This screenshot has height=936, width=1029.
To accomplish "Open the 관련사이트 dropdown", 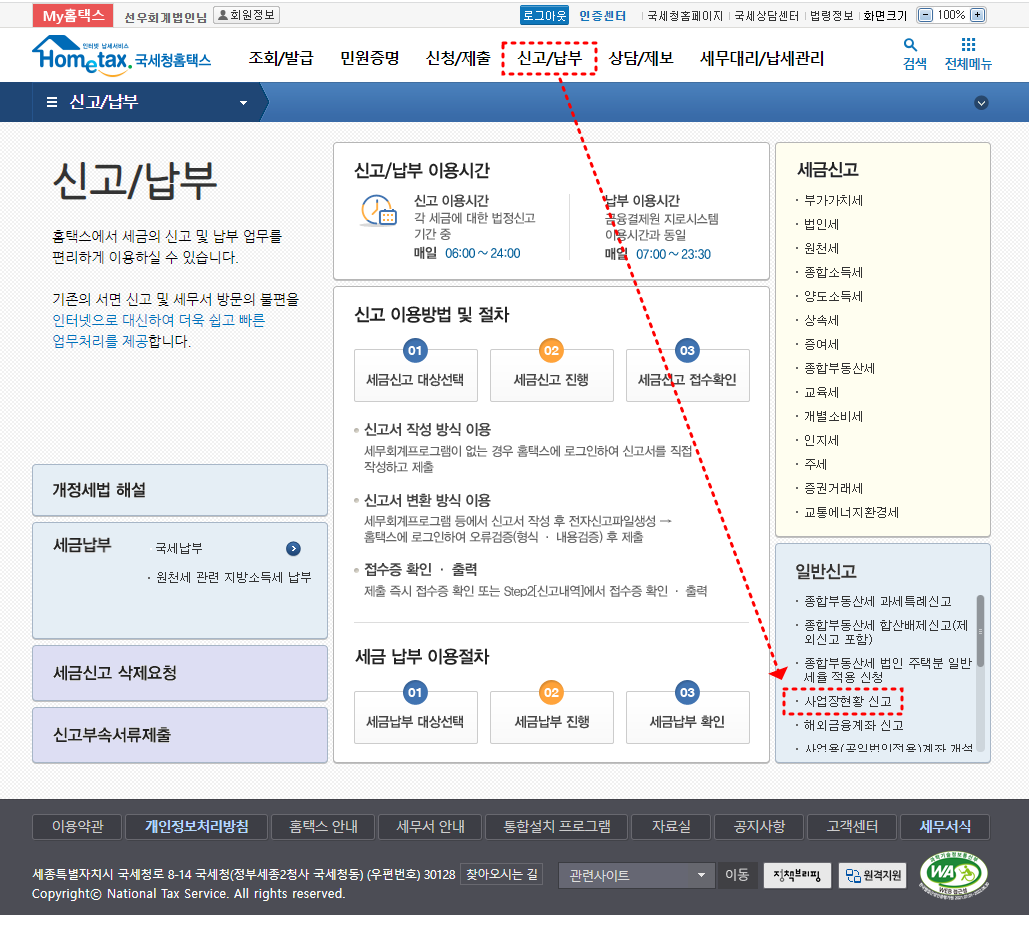I will coord(637,875).
